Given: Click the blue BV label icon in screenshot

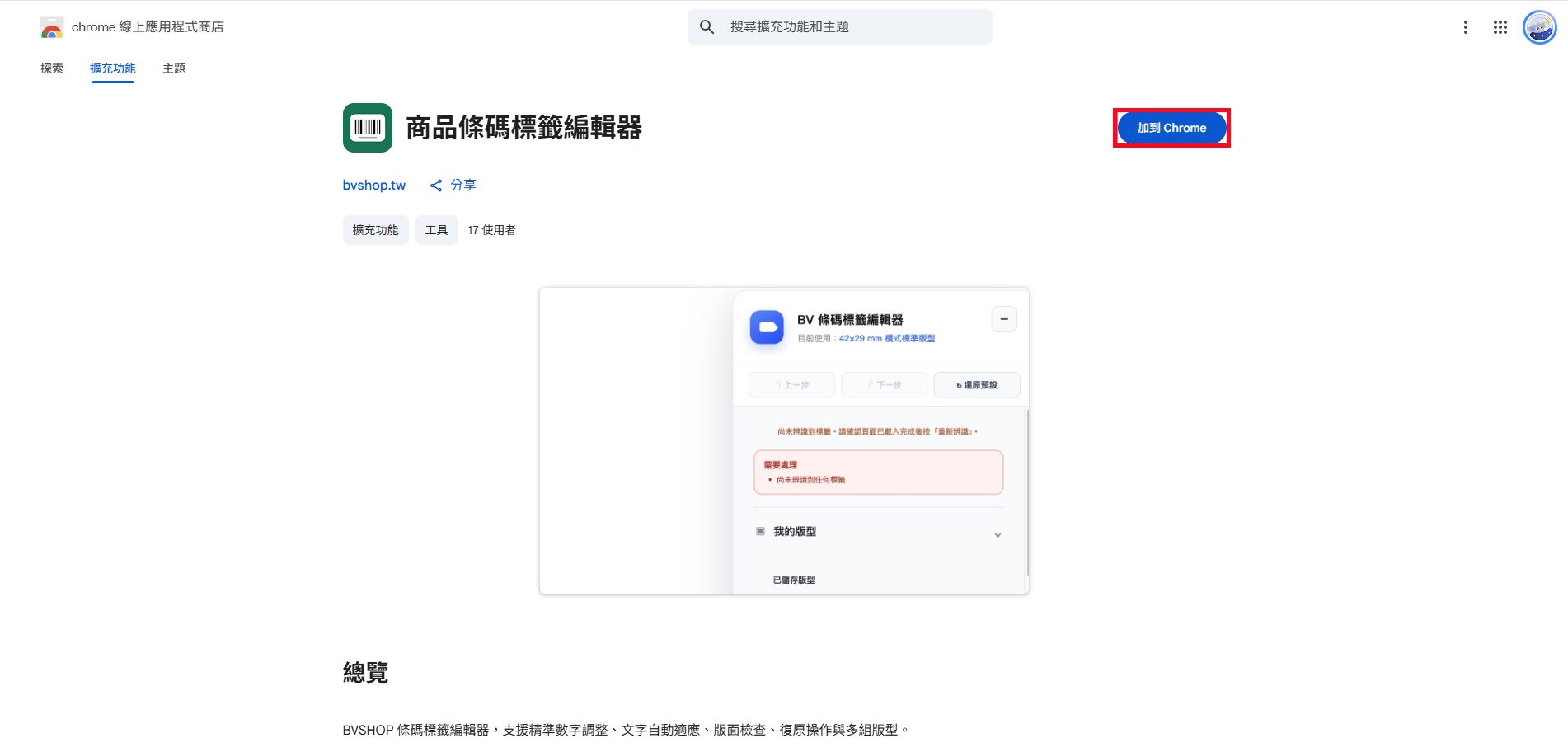Looking at the screenshot, I should tap(767, 327).
